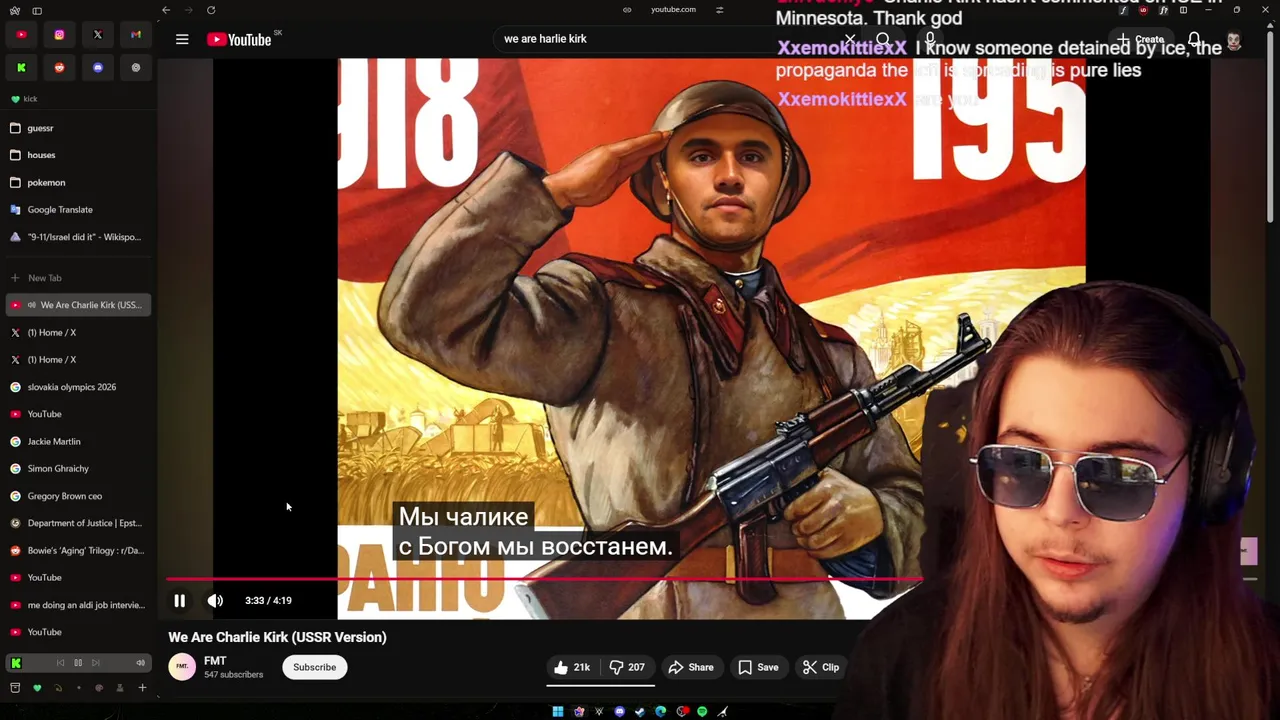Dislike the video showing 207

point(627,667)
